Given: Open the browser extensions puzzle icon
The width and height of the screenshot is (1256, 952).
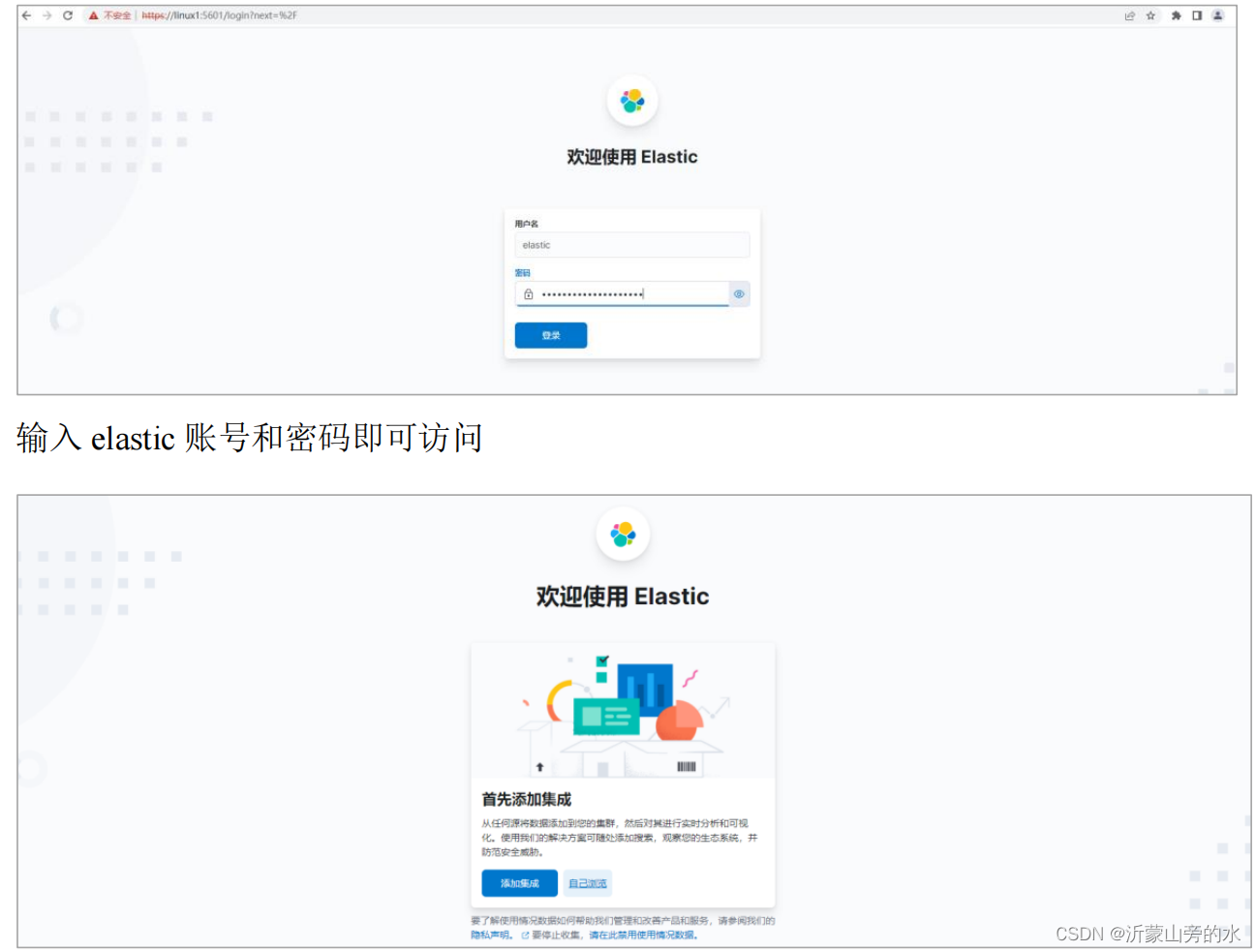Looking at the screenshot, I should tap(1176, 15).
